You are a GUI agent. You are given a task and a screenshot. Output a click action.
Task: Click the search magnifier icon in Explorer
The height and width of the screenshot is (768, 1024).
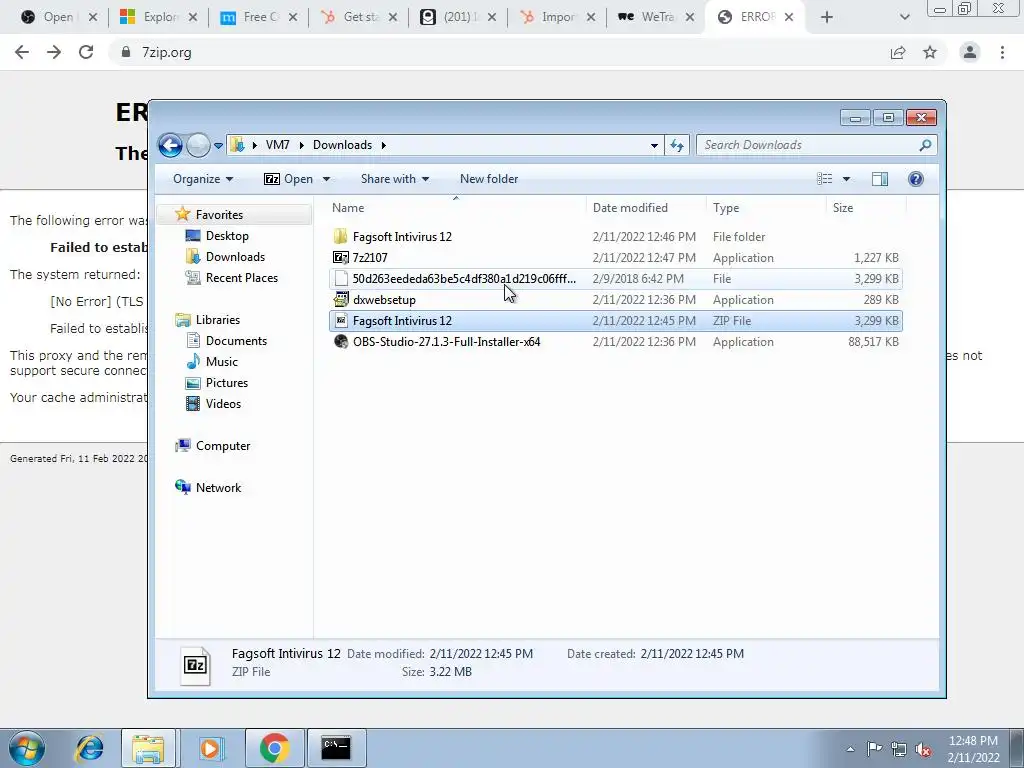coord(925,145)
